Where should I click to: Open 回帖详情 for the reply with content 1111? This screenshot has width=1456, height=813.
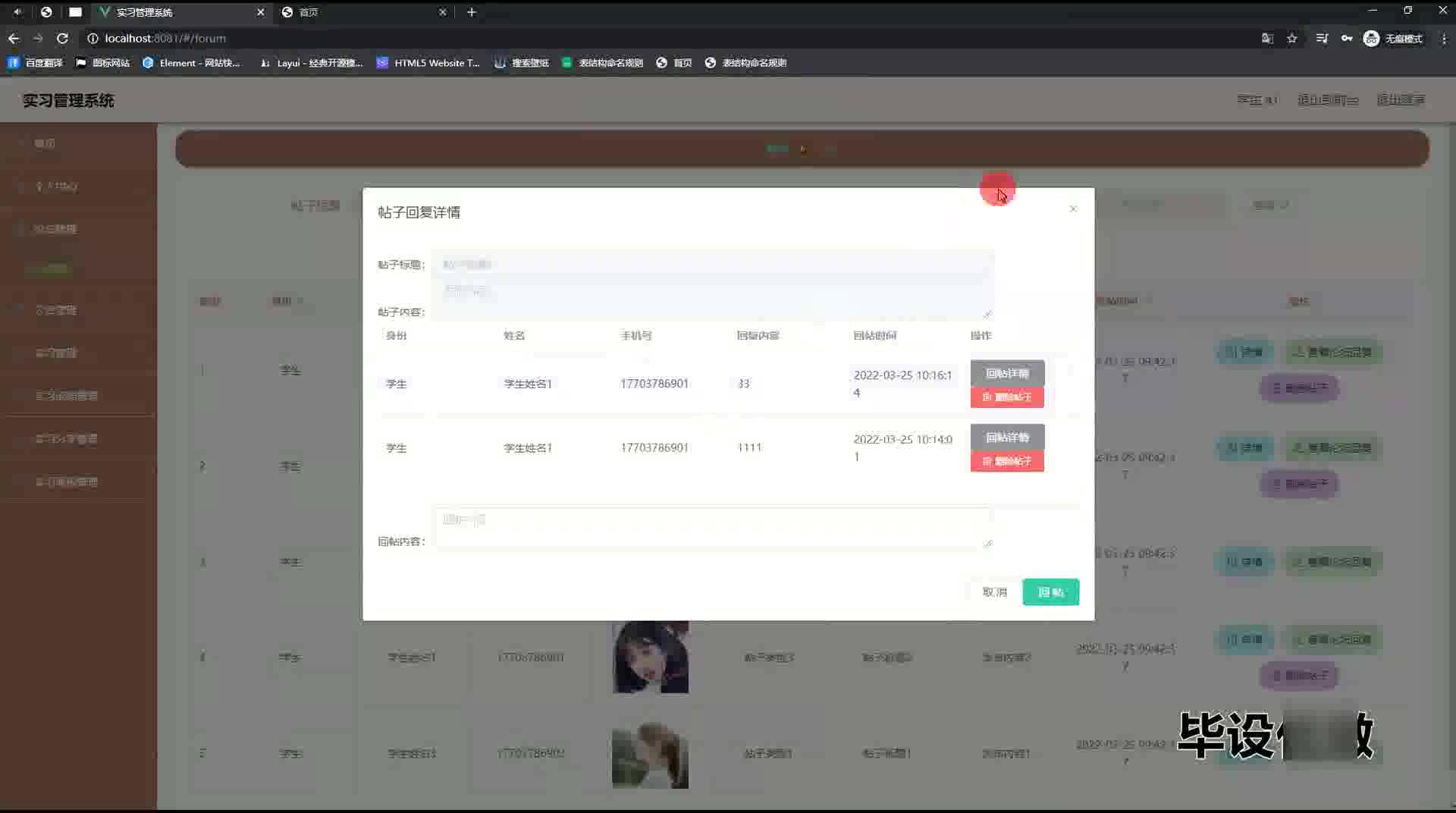[1007, 437]
